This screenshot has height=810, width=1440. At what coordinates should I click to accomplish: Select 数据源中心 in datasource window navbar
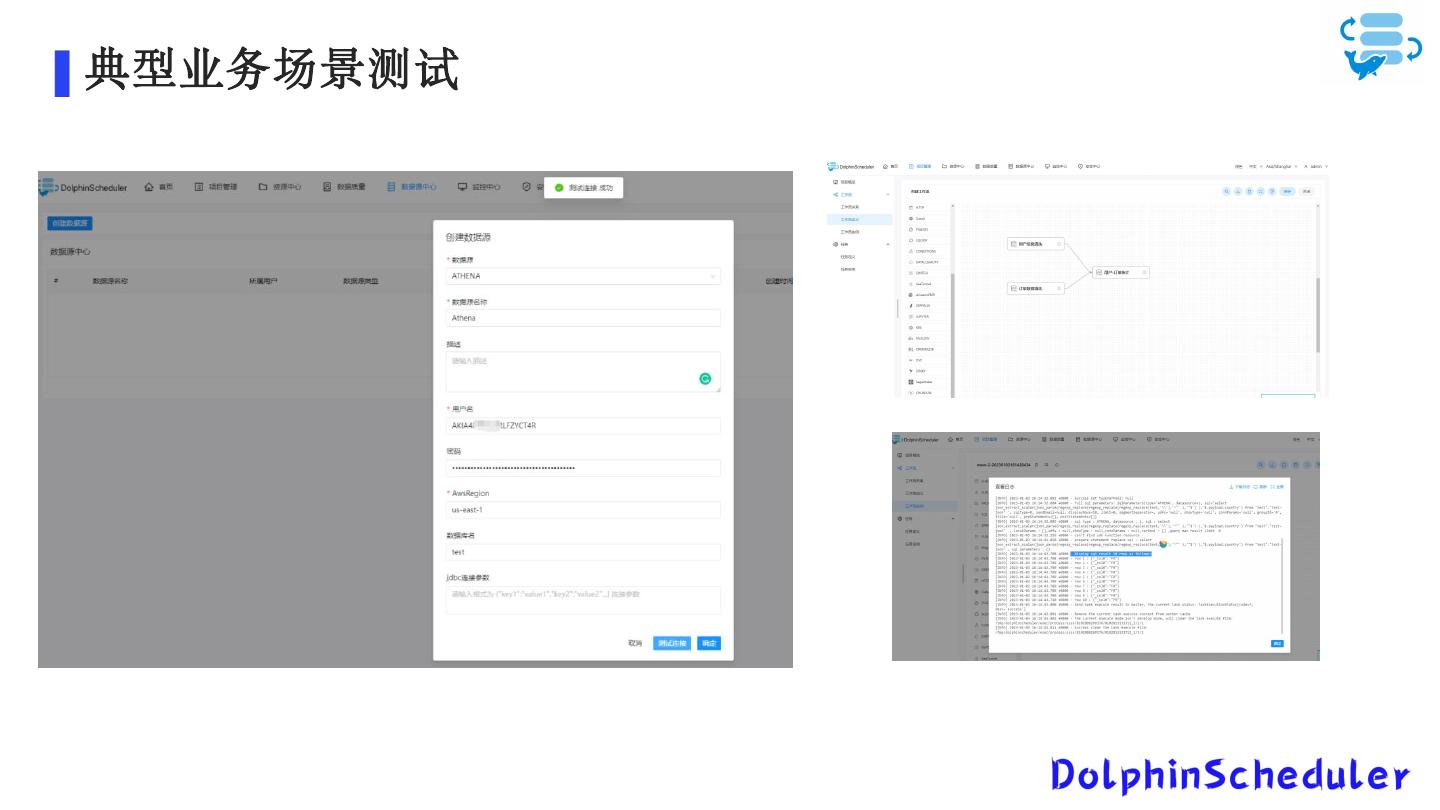coord(412,187)
